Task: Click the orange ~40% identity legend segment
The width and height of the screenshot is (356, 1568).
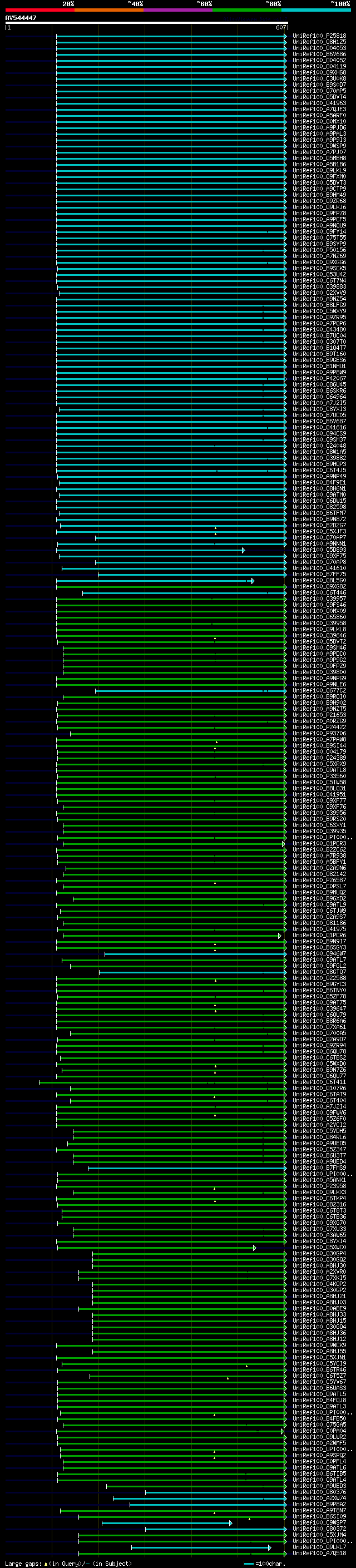Action: tap(109, 11)
